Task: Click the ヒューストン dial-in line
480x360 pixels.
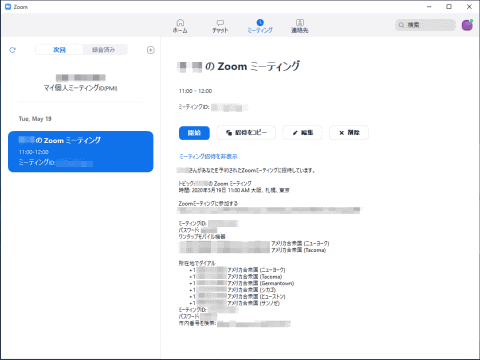Action: coord(237,297)
